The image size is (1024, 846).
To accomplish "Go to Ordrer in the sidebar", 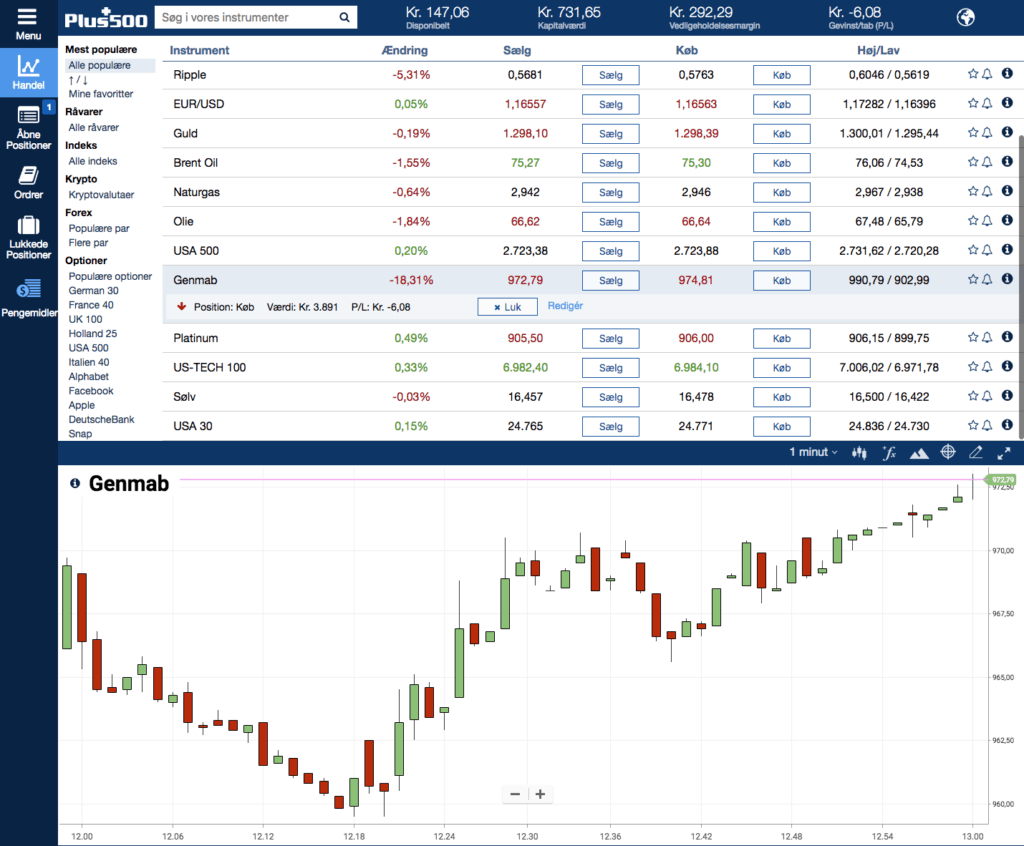I will click(x=29, y=182).
